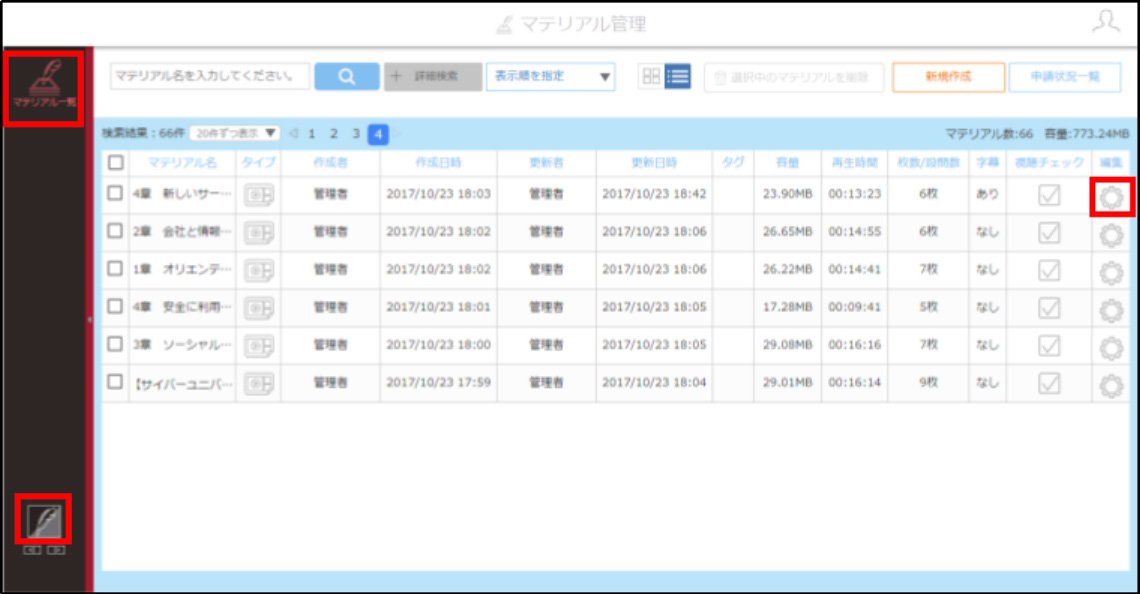Click the magnifier search button
The width and height of the screenshot is (1140, 594).
[347, 76]
